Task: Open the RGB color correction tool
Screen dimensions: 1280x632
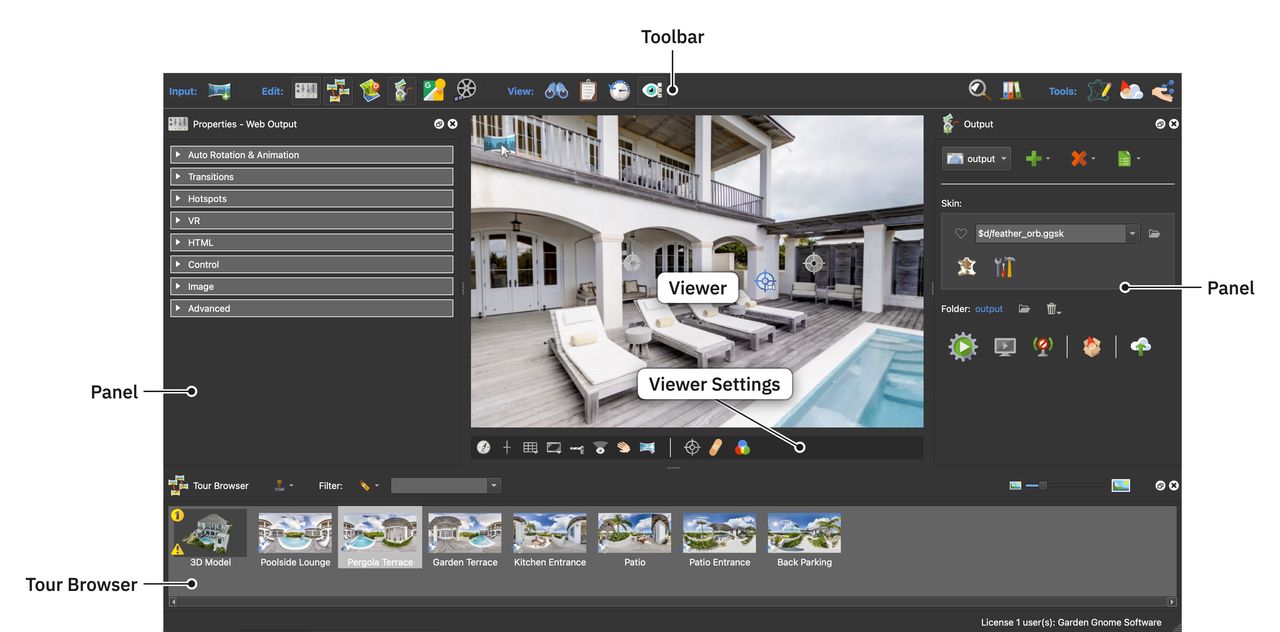Action: 742,447
